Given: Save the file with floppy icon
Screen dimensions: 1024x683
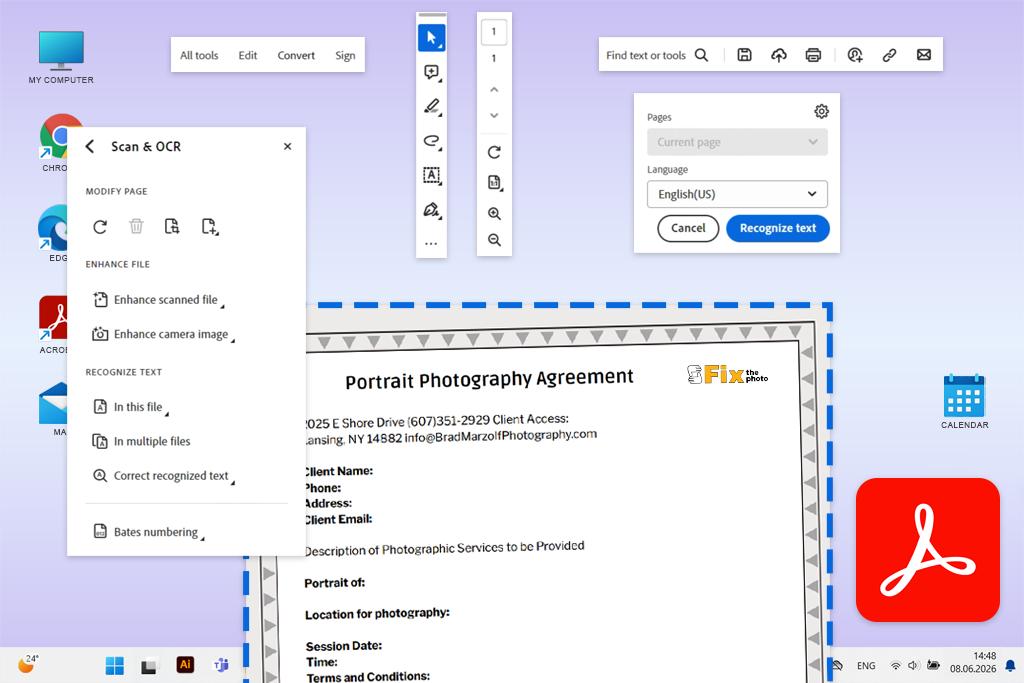Looking at the screenshot, I should coord(744,55).
